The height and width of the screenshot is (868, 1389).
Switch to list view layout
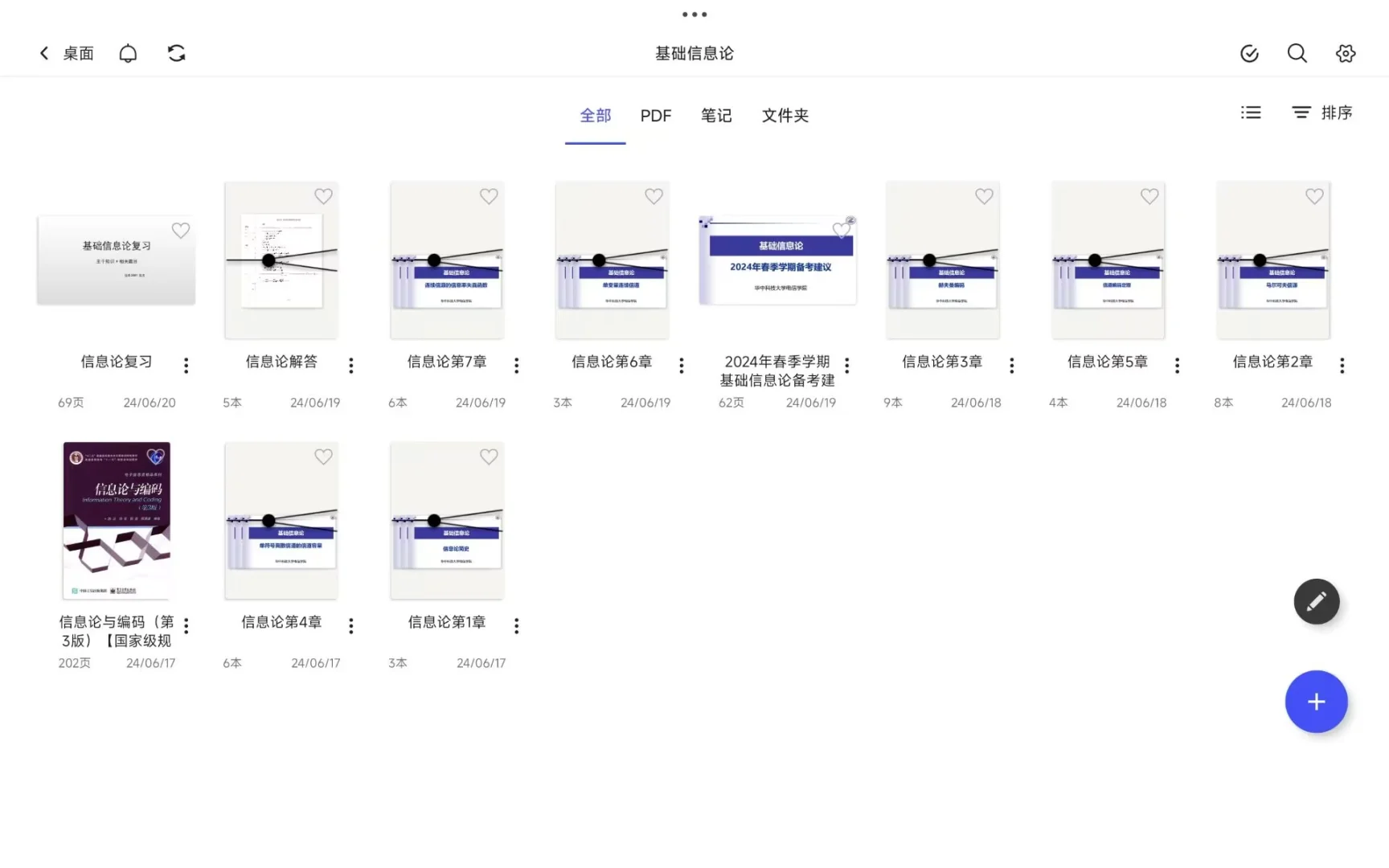1251,113
